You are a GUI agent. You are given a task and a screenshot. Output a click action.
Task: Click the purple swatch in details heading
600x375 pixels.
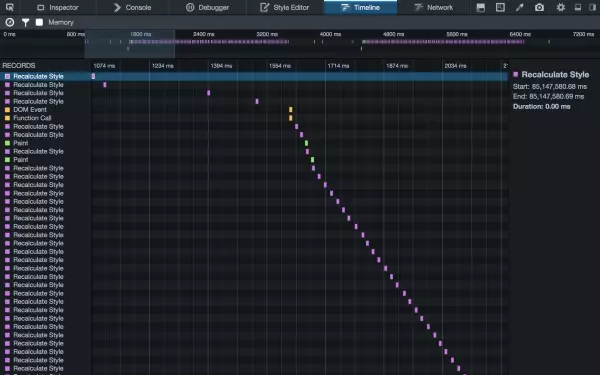[515, 74]
